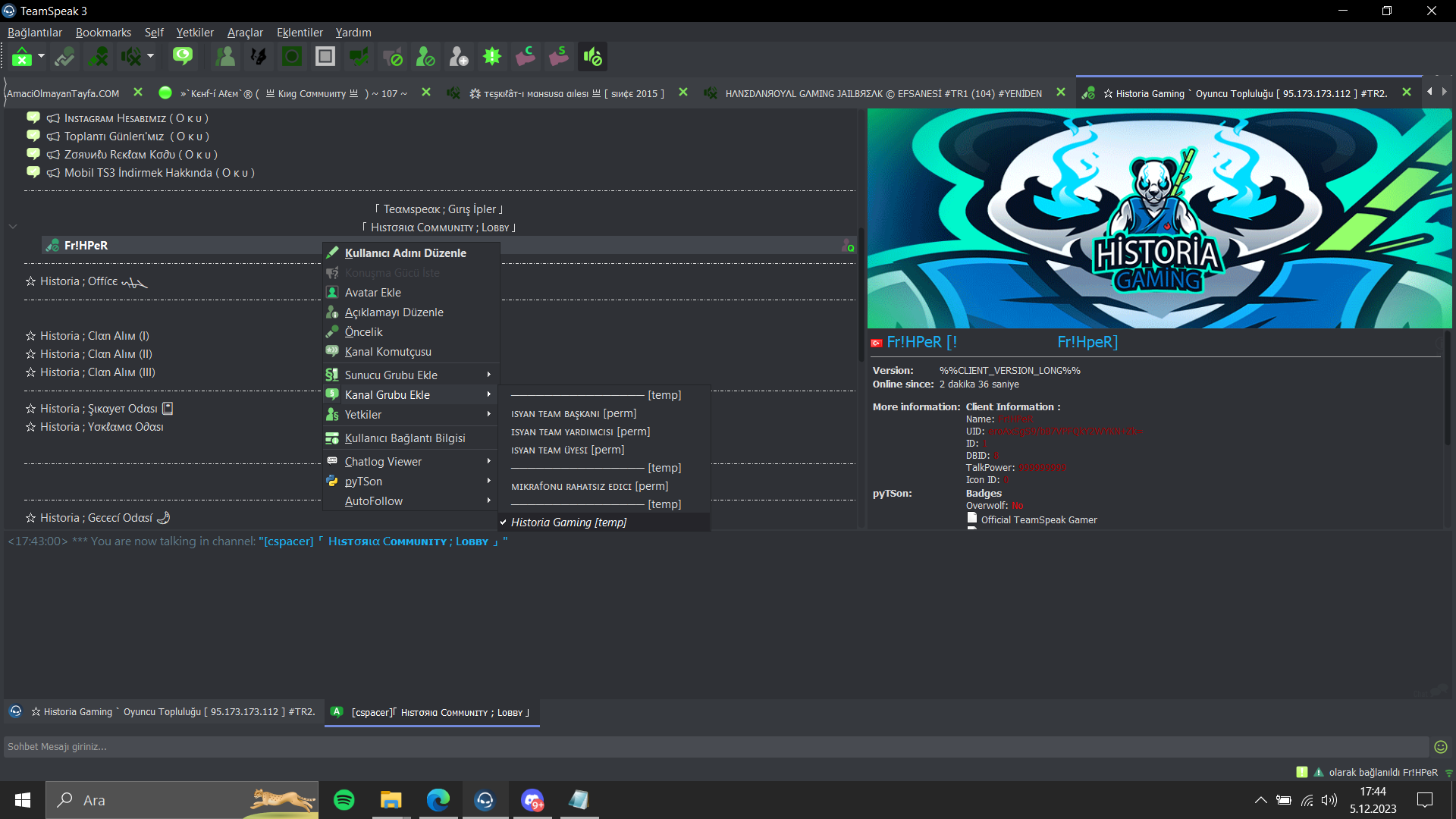Open the dropdown arrow beside the disconnect icon
Viewport: 1456px width, 819px height.
[41, 57]
